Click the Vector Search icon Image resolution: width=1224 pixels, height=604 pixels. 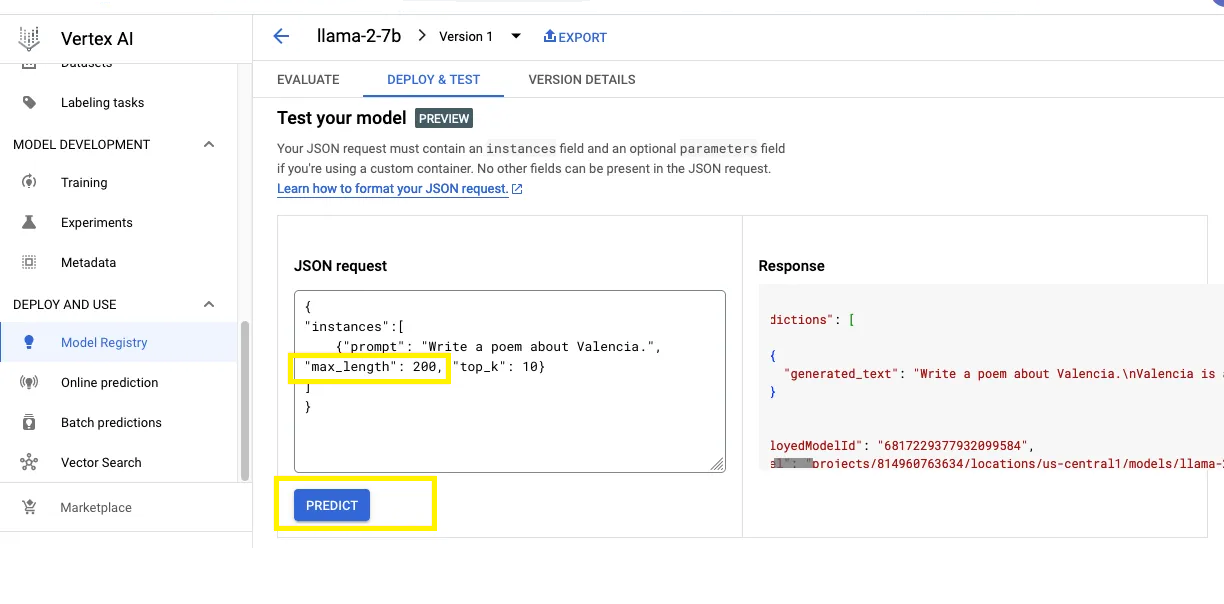pyautogui.click(x=29, y=462)
